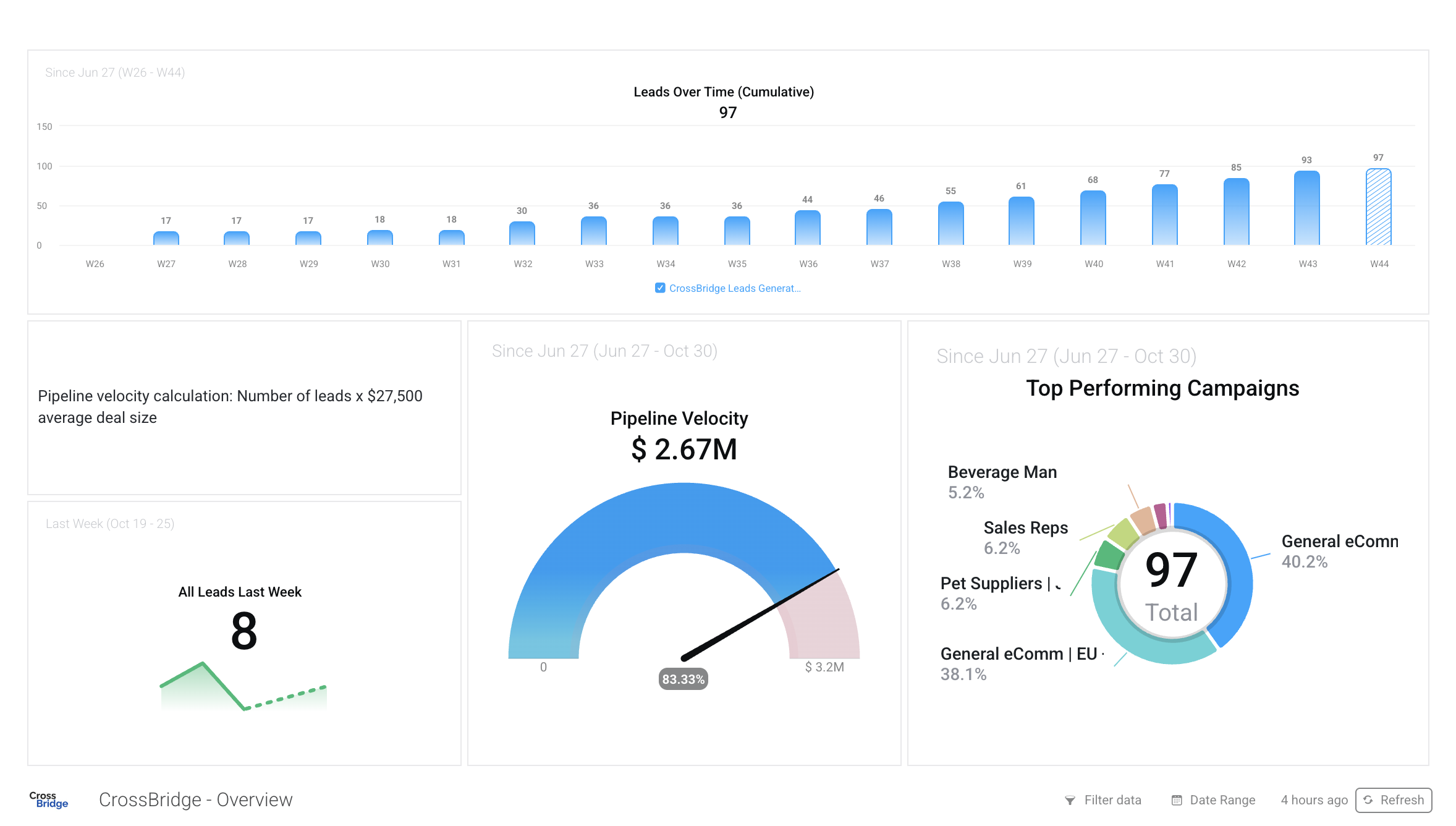The height and width of the screenshot is (826, 1456).
Task: Select the W43 bar showing 93
Action: point(1306,209)
